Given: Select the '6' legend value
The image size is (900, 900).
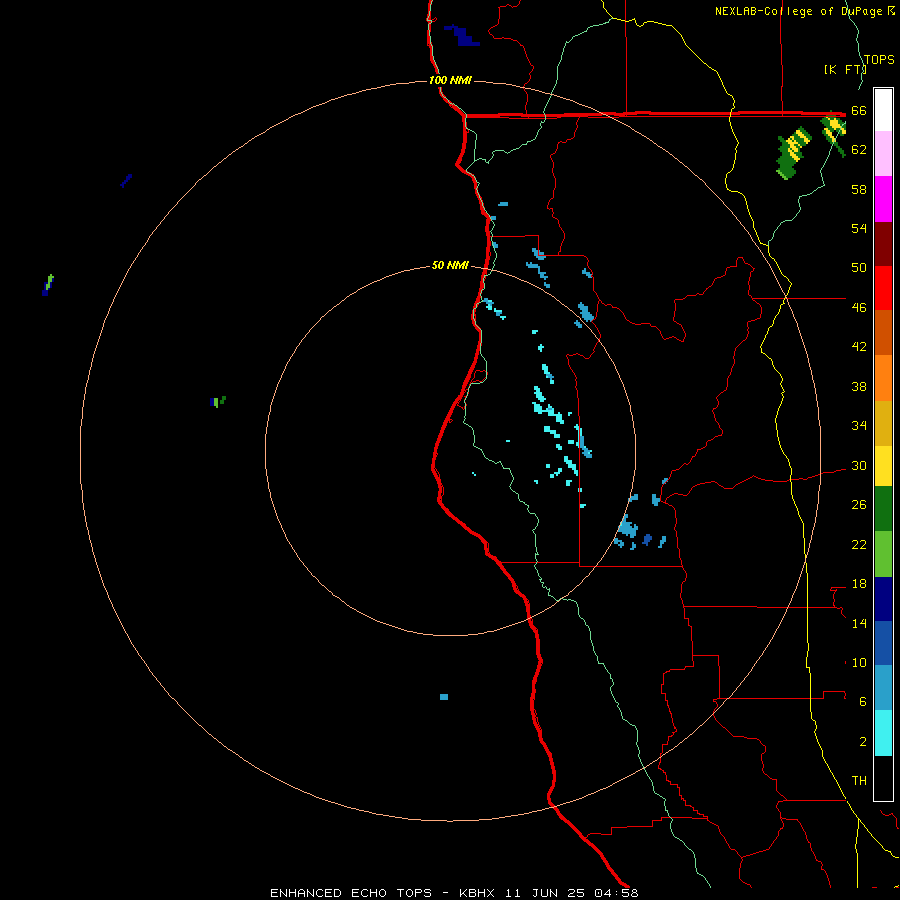Looking at the screenshot, I should tap(863, 702).
